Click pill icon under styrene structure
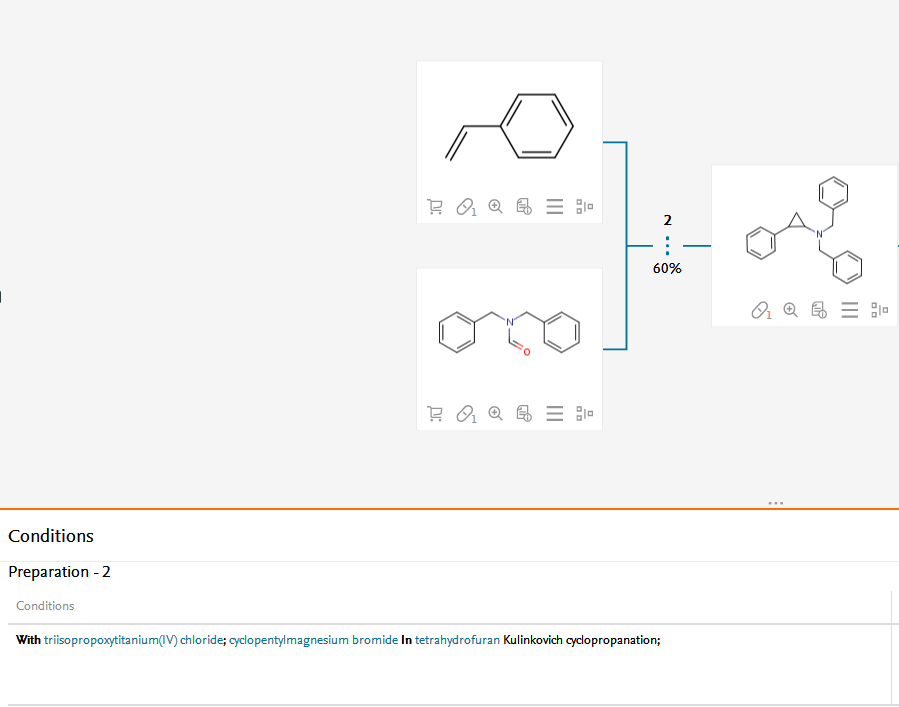The width and height of the screenshot is (899, 707). point(465,207)
